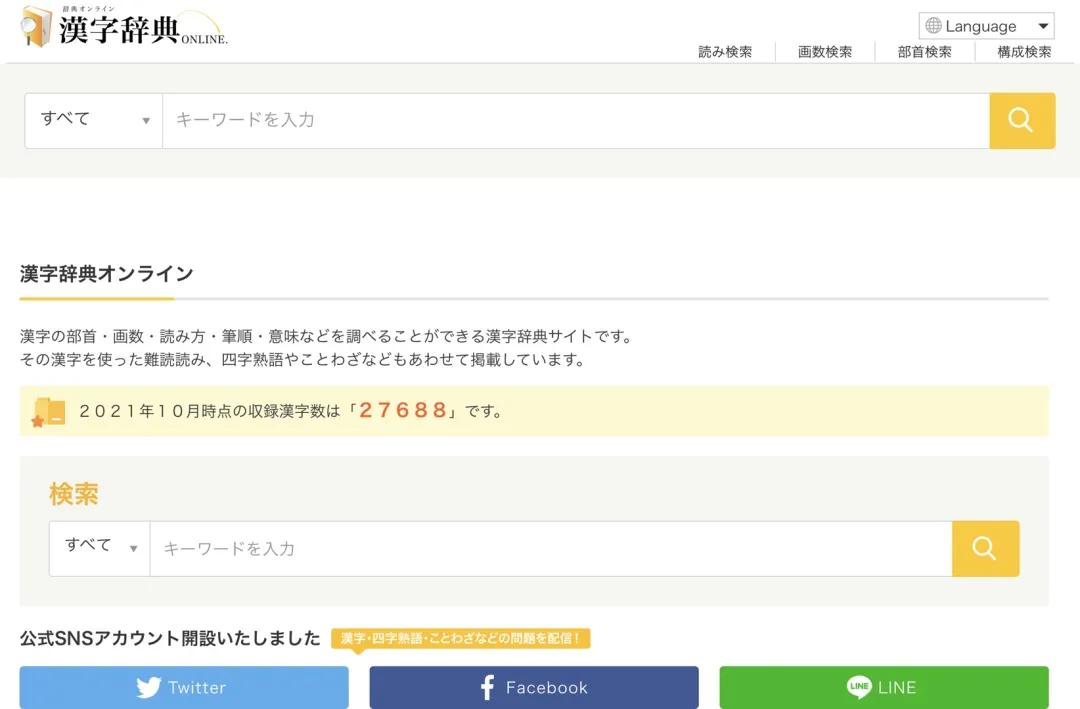
Task: Click the lower yellow magnifier search button
Action: [x=986, y=548]
